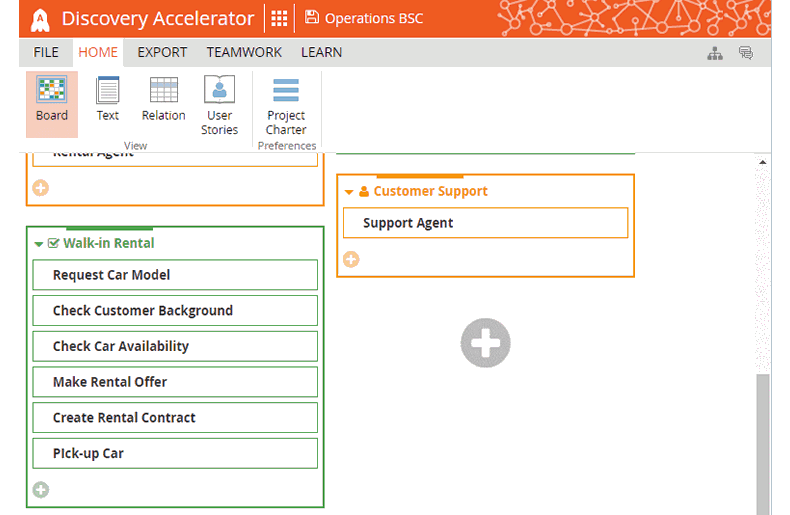Click the hierarchy diagram icon

(x=715, y=53)
